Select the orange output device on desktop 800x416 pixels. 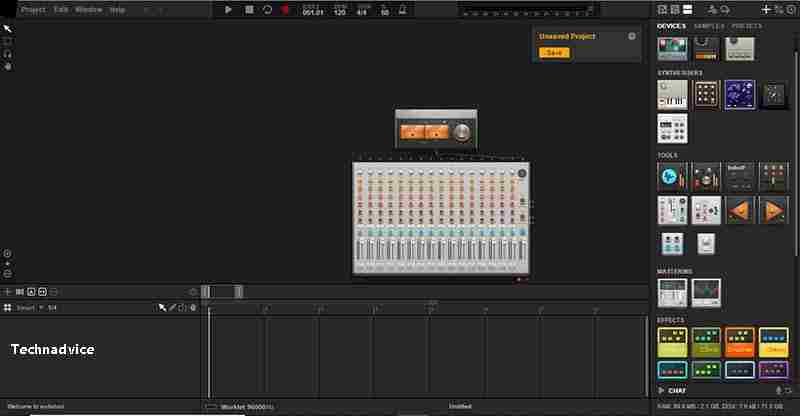(x=436, y=129)
